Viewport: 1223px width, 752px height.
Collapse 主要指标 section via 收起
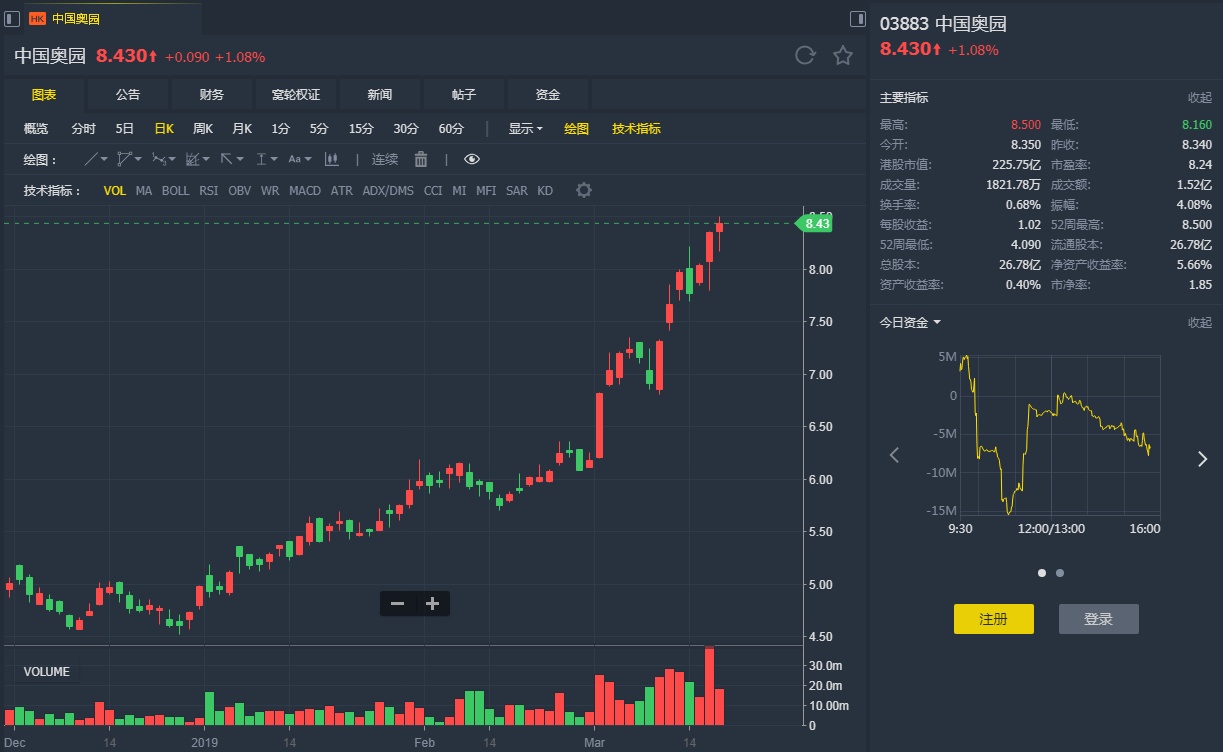tap(1199, 98)
